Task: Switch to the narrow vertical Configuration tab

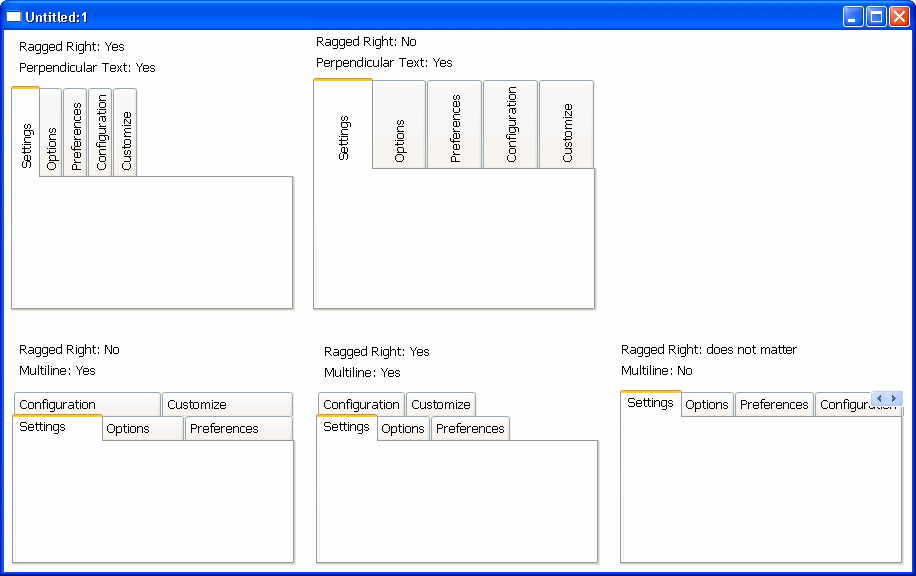Action: coord(101,132)
